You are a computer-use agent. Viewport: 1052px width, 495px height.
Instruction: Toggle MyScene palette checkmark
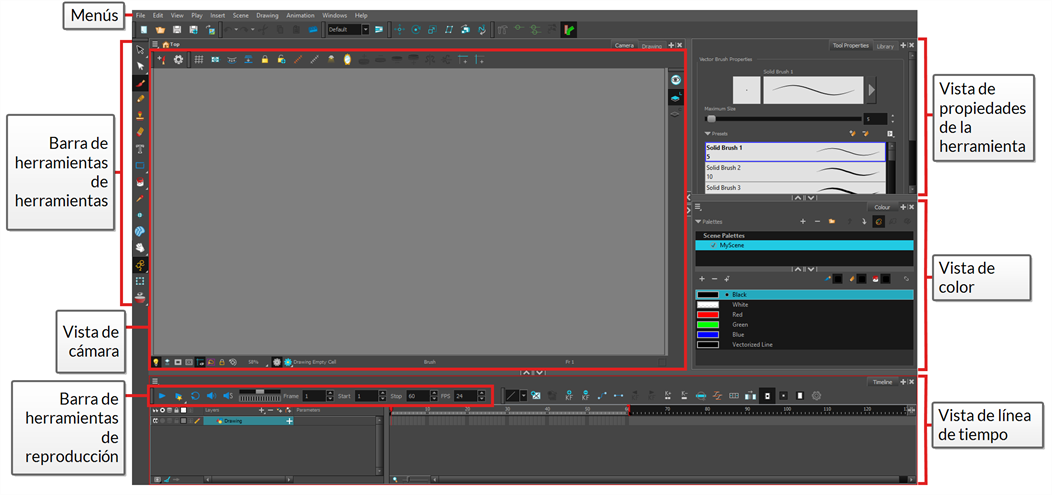(x=713, y=245)
